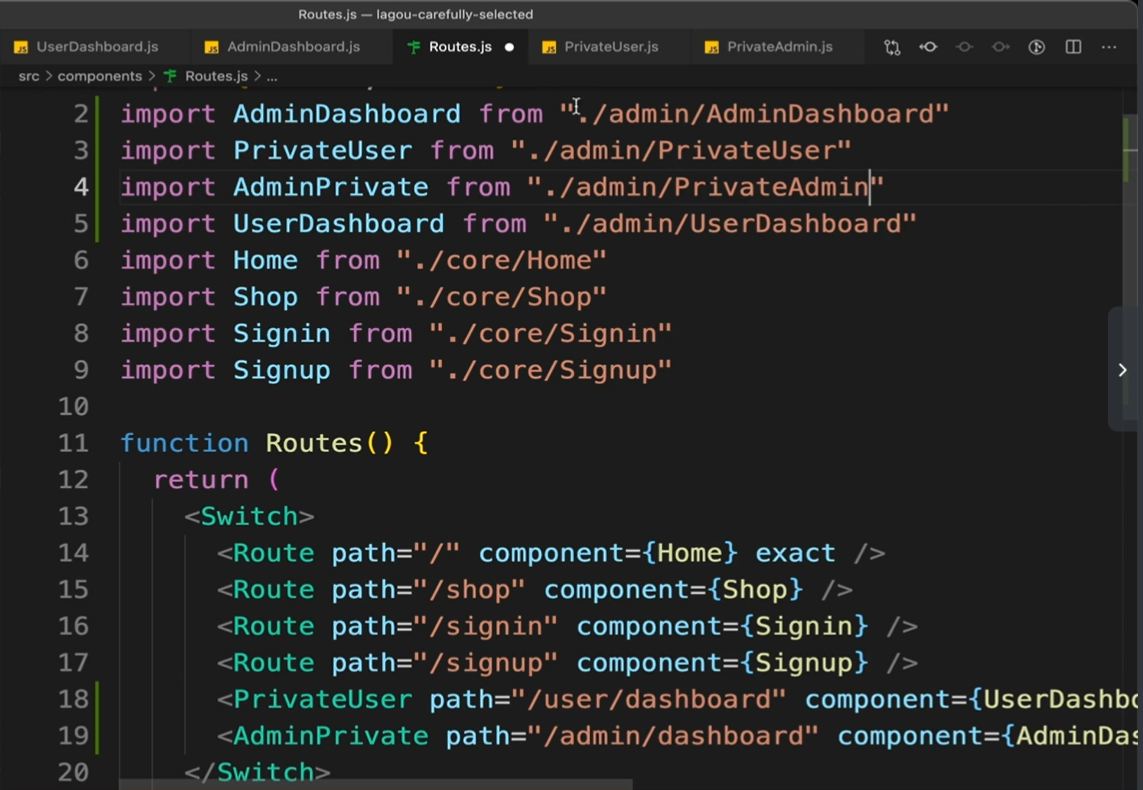Click line number 18 in the gutter
The height and width of the screenshot is (790, 1143).
[x=73, y=699]
